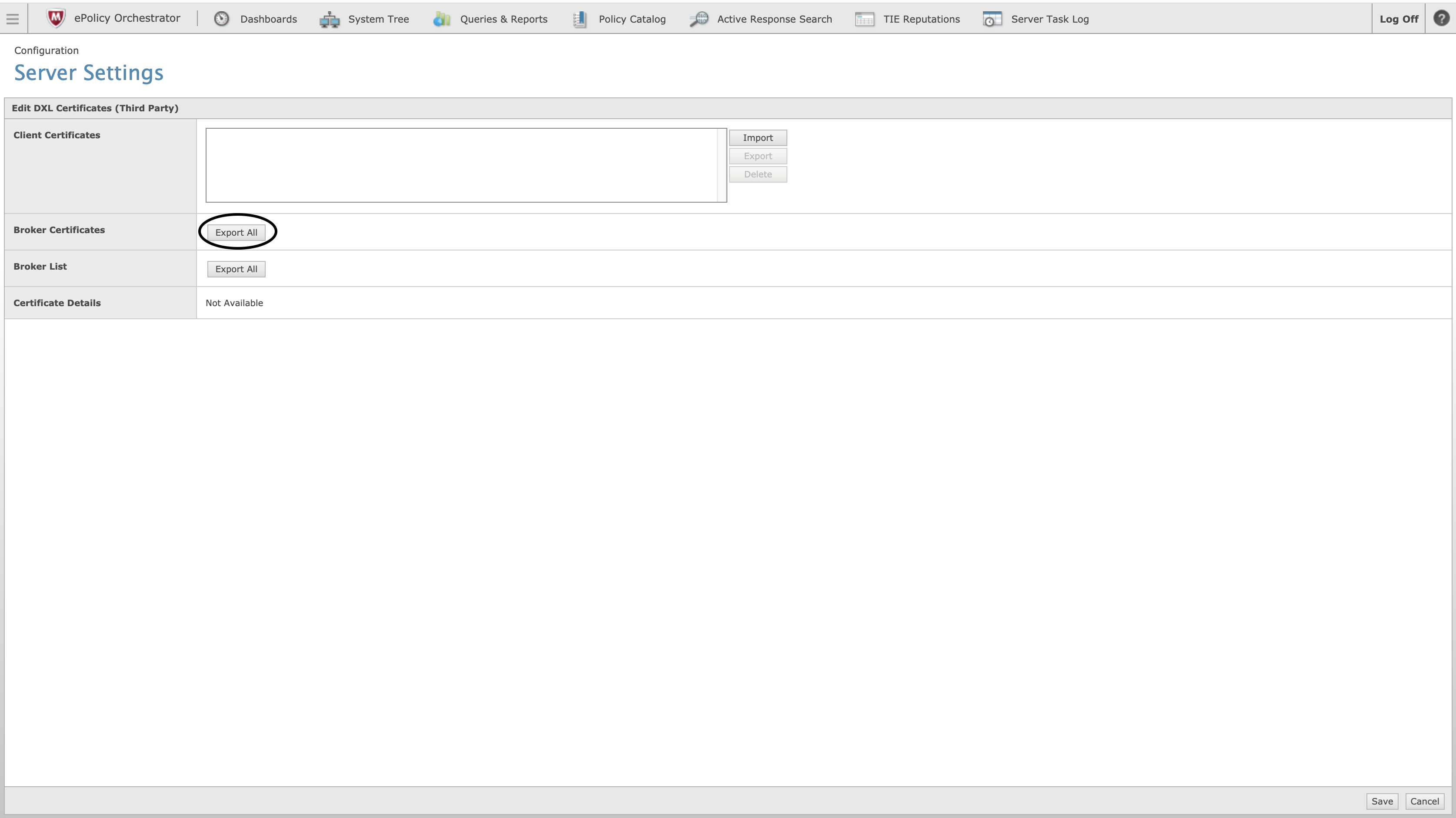Click the Policy Catalog notebook icon
The width and height of the screenshot is (1456, 818).
point(580,19)
